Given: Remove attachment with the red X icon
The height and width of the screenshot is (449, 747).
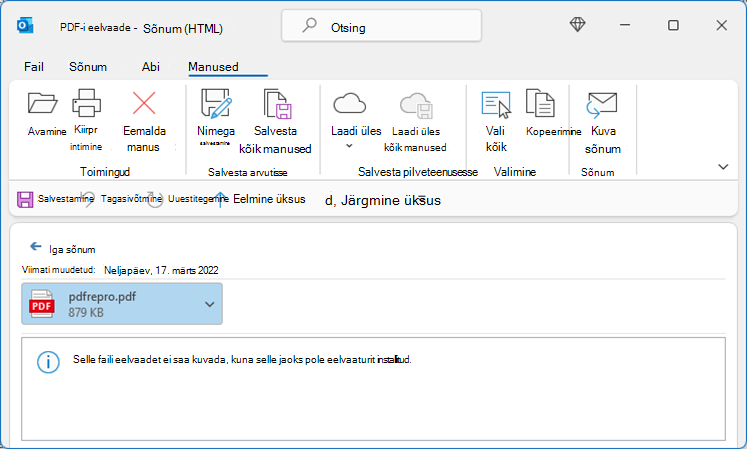Looking at the screenshot, I should pos(144,103).
